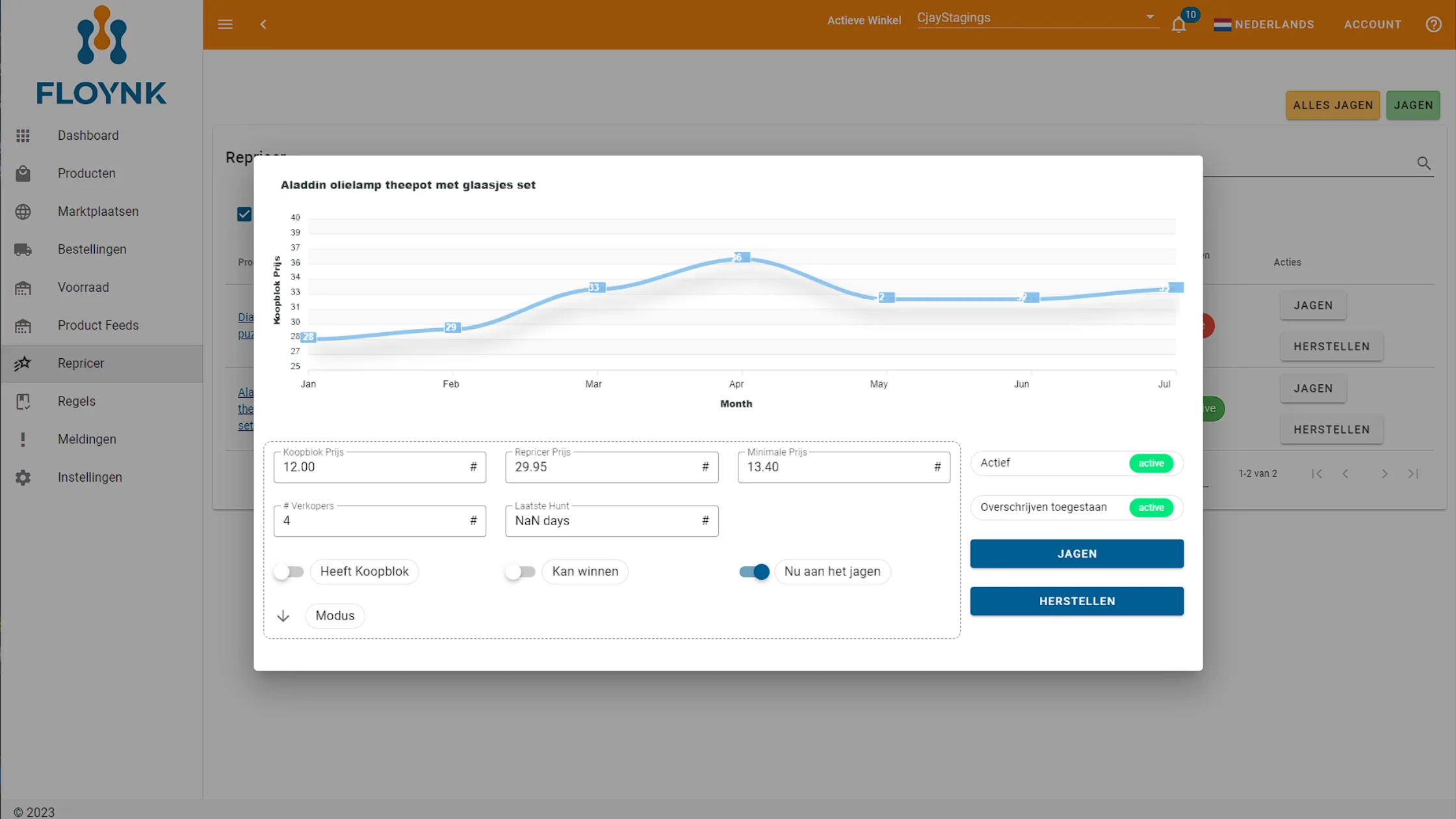Click hash icon in Laatste Hunt field

point(705,521)
